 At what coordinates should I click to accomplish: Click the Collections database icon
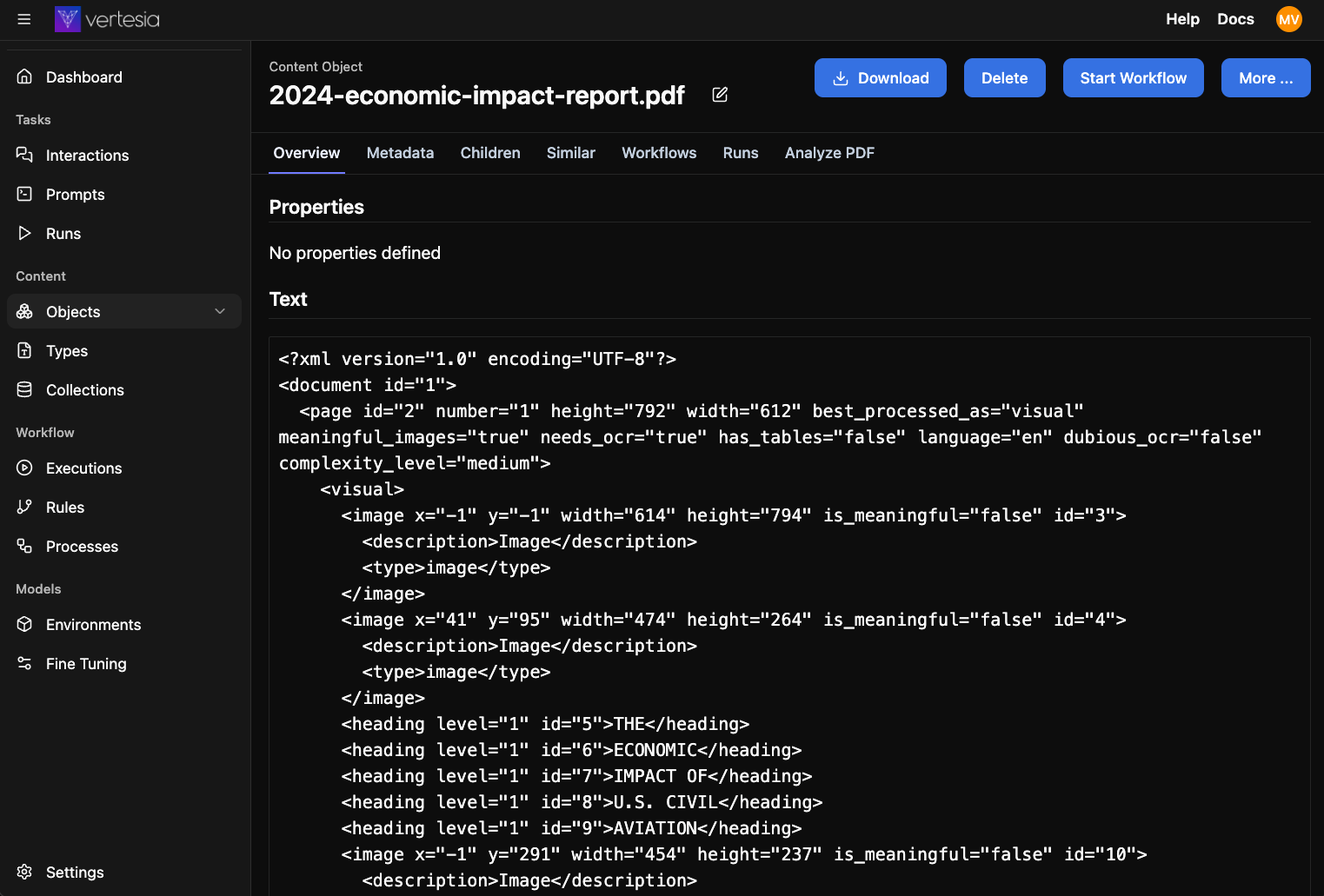(24, 389)
